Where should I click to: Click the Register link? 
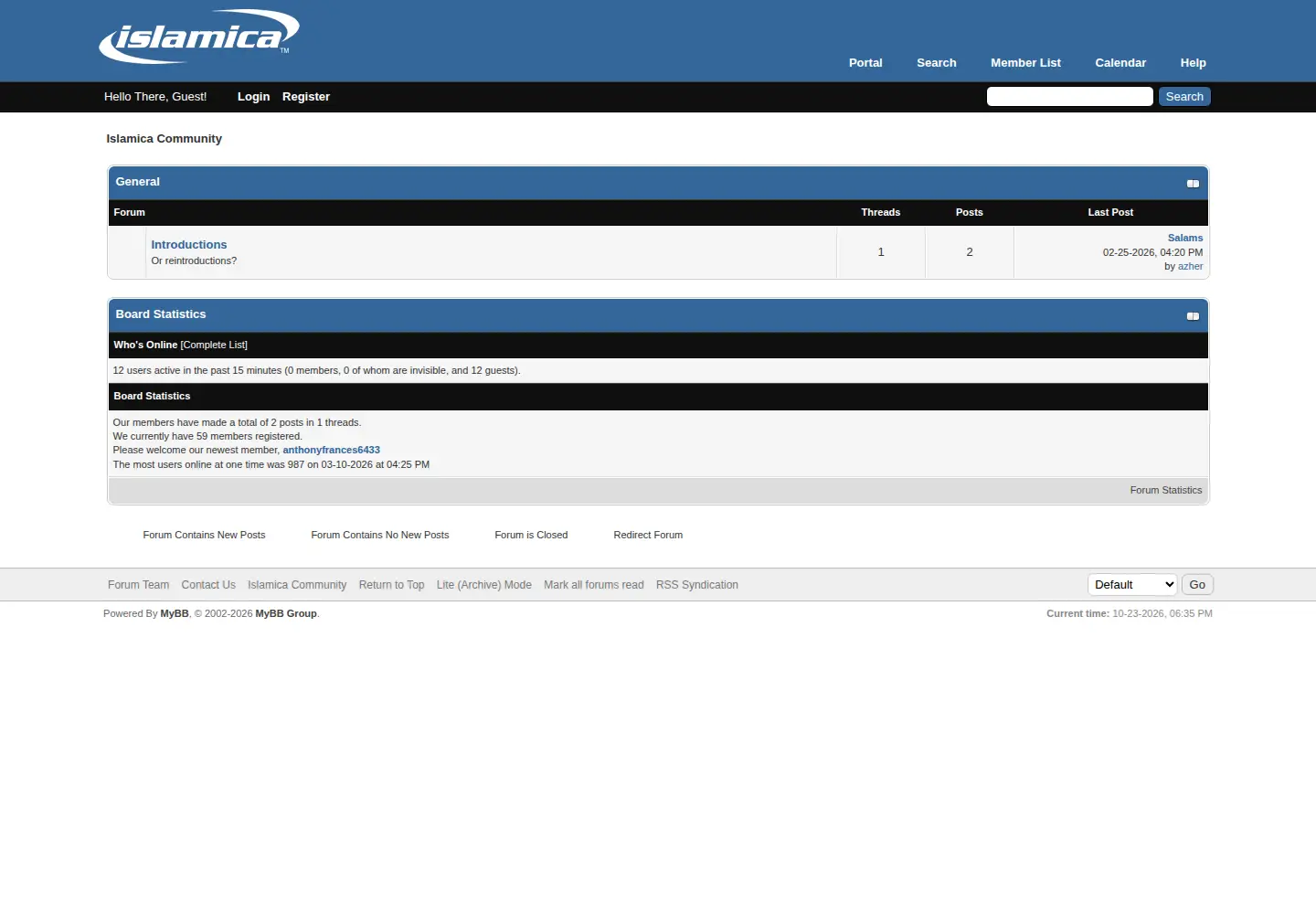pos(306,97)
